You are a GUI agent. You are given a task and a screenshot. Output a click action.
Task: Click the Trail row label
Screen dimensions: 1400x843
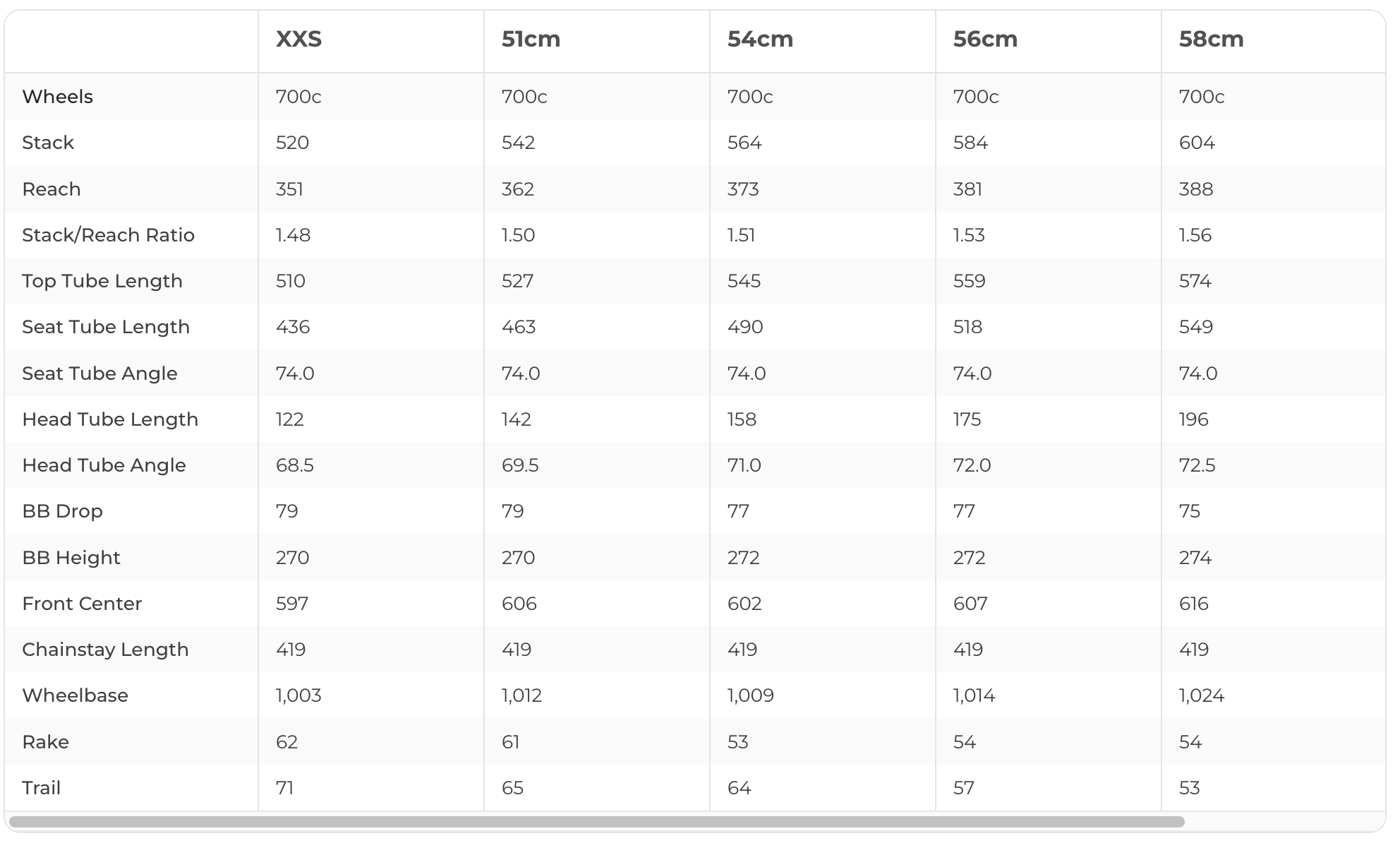[41, 788]
